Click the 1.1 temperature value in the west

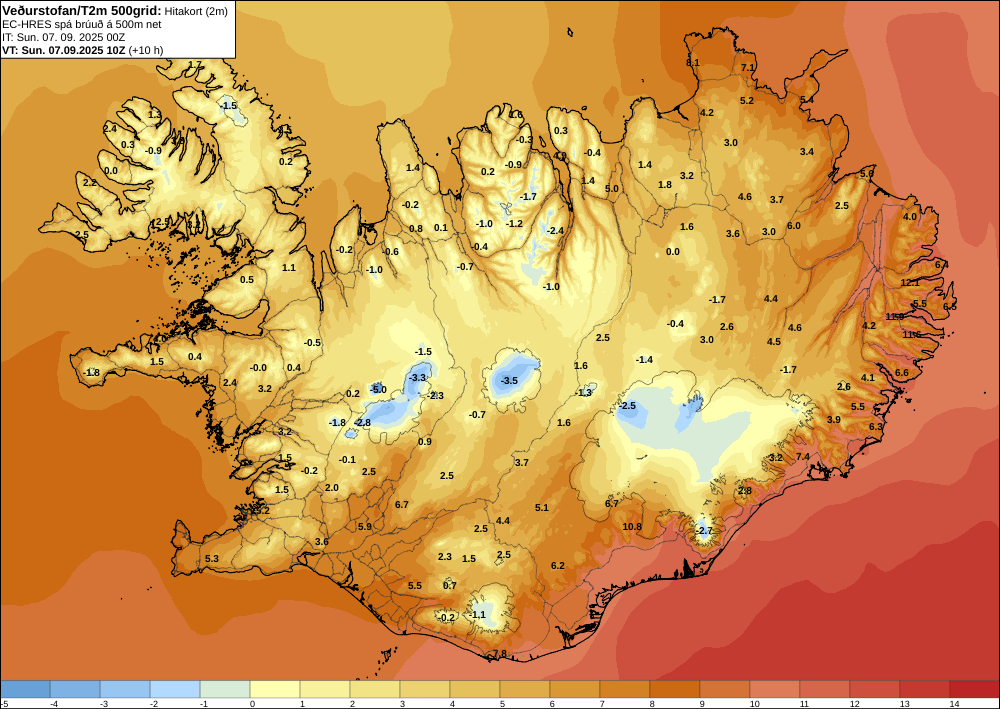pyautogui.click(x=289, y=268)
